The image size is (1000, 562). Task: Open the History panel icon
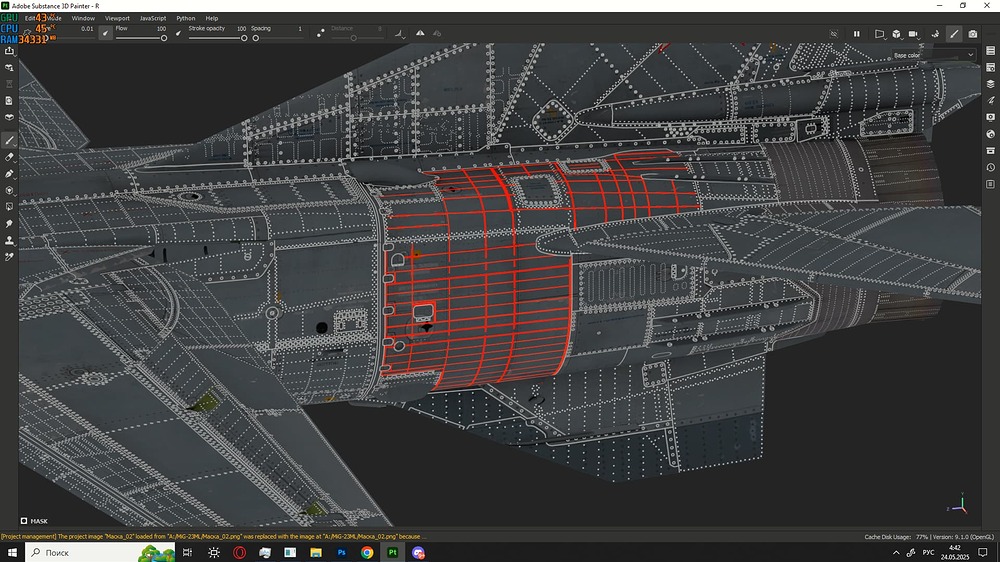pos(990,167)
